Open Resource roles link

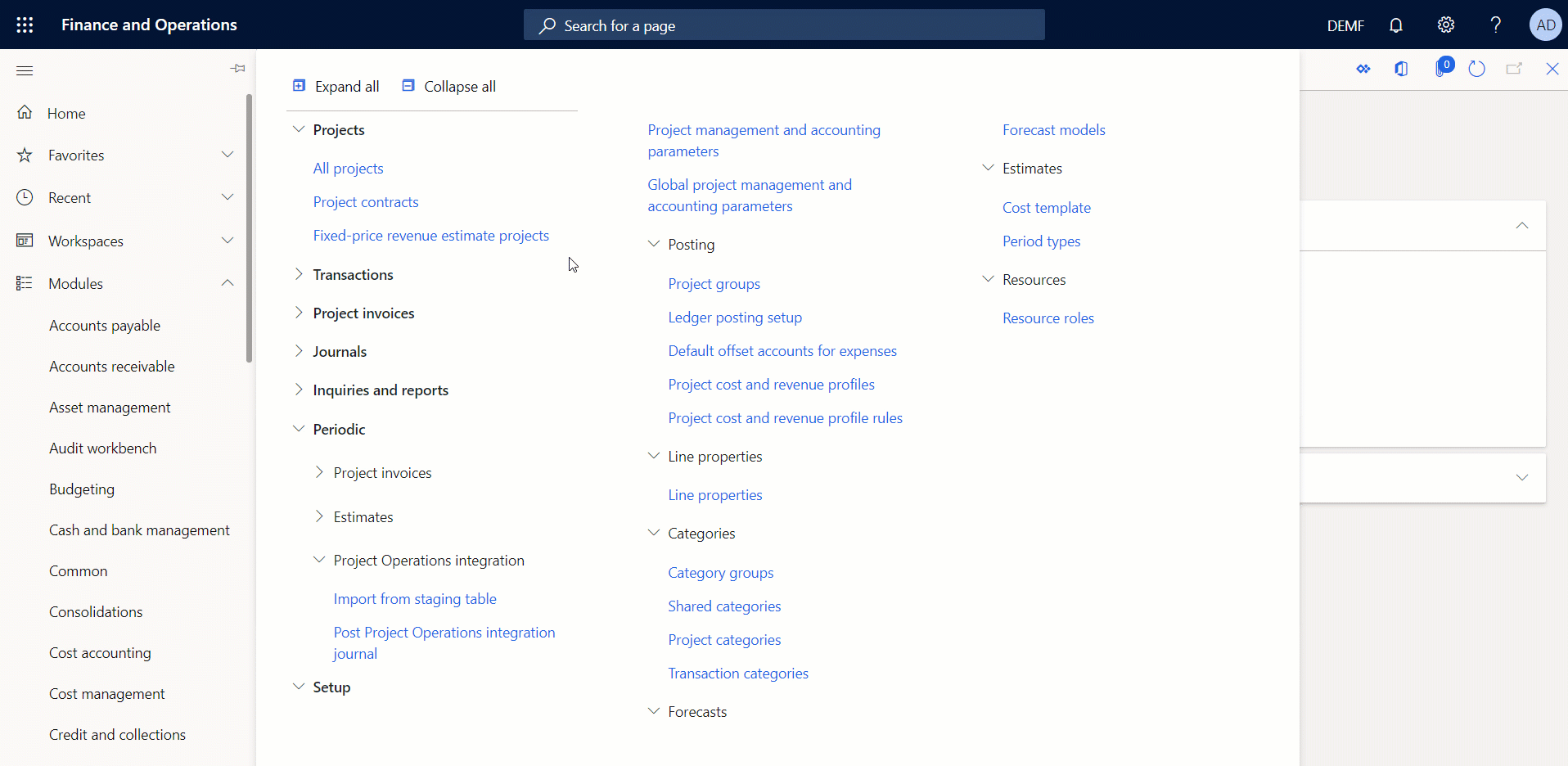tap(1048, 318)
